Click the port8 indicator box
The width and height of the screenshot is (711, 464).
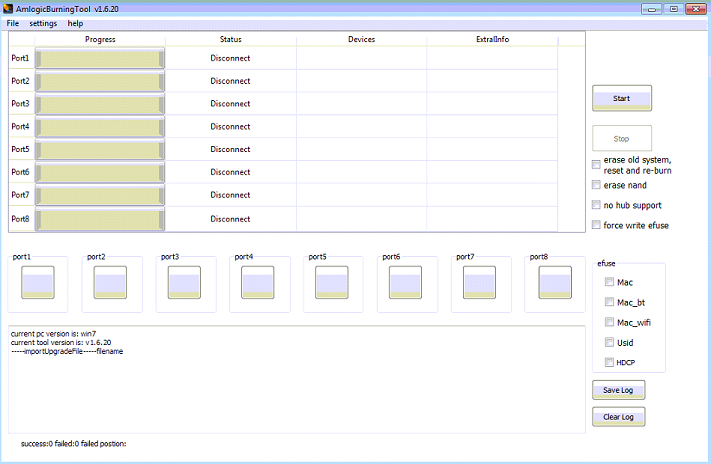click(x=555, y=282)
